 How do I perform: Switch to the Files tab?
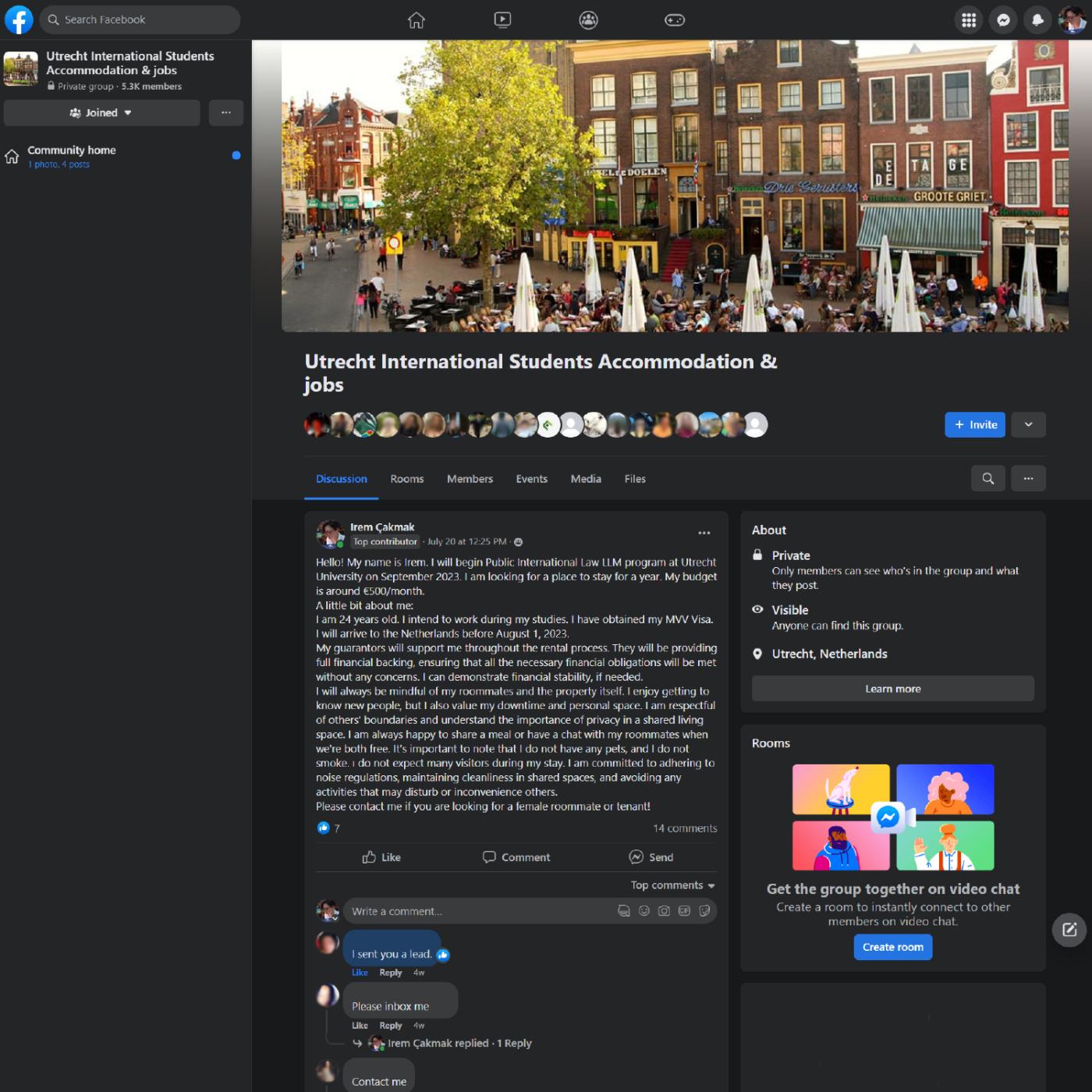click(x=635, y=479)
